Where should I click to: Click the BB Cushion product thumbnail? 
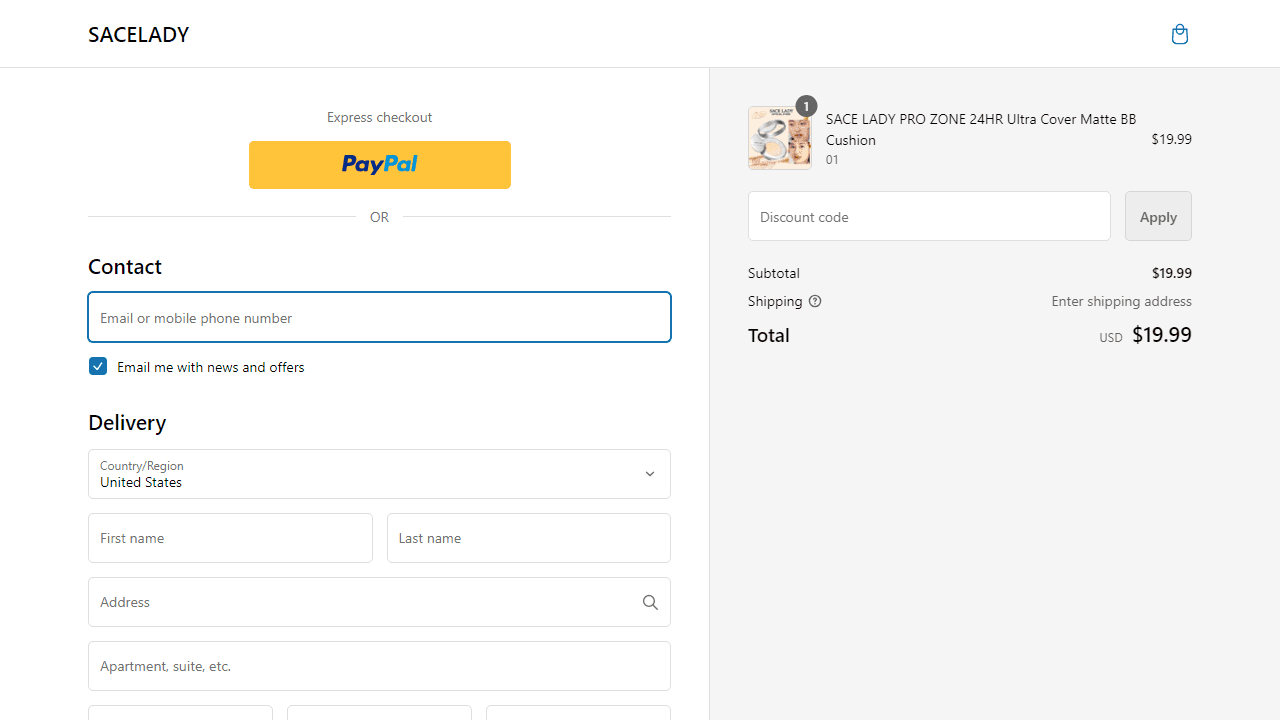780,138
